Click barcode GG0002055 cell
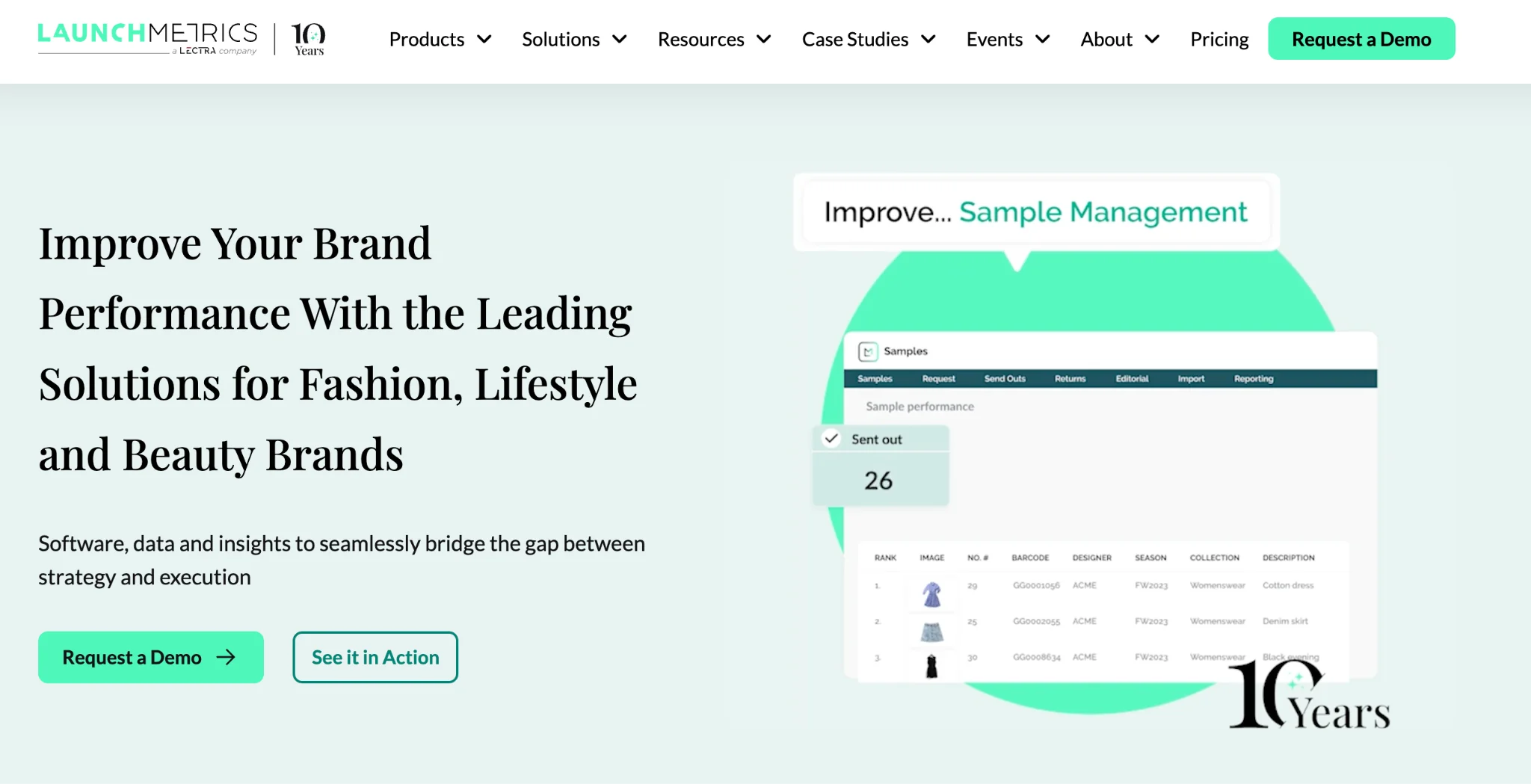1531x784 pixels. click(x=1036, y=621)
